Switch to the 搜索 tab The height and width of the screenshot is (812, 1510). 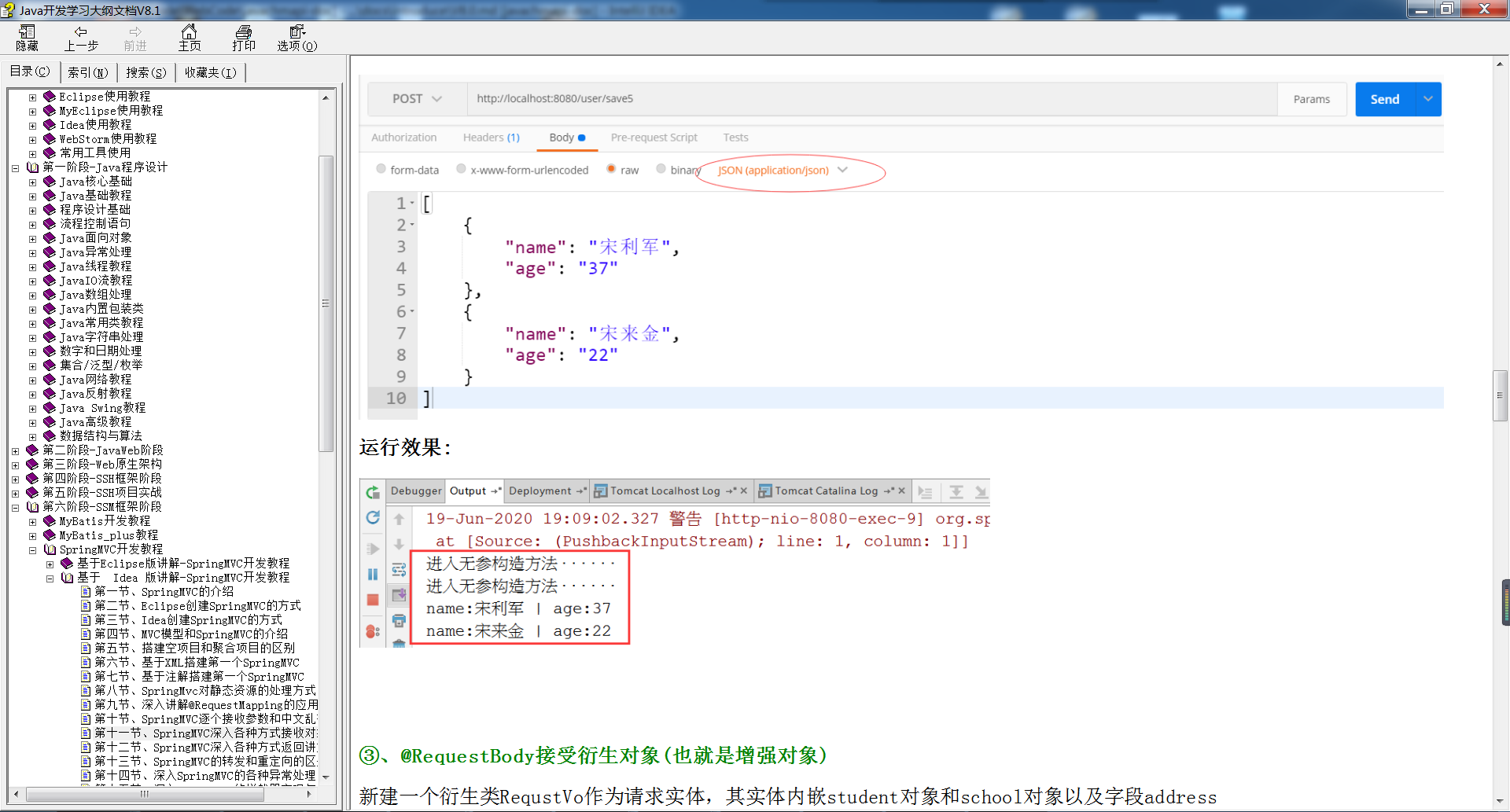pyautogui.click(x=145, y=72)
